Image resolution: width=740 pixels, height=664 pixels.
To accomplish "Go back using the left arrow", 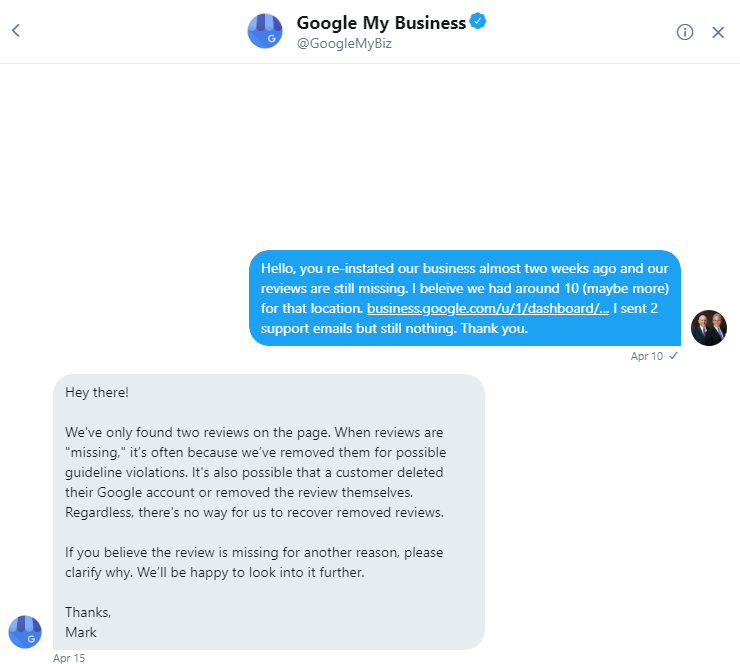I will [x=15, y=31].
